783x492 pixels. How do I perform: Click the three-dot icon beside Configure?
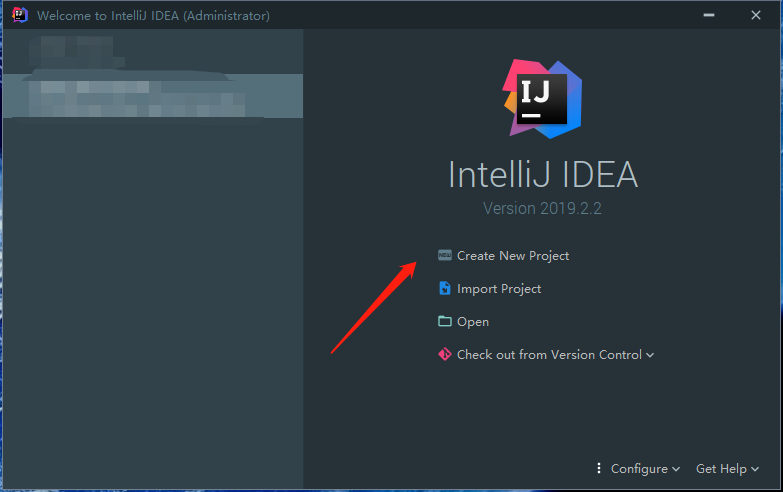(599, 468)
